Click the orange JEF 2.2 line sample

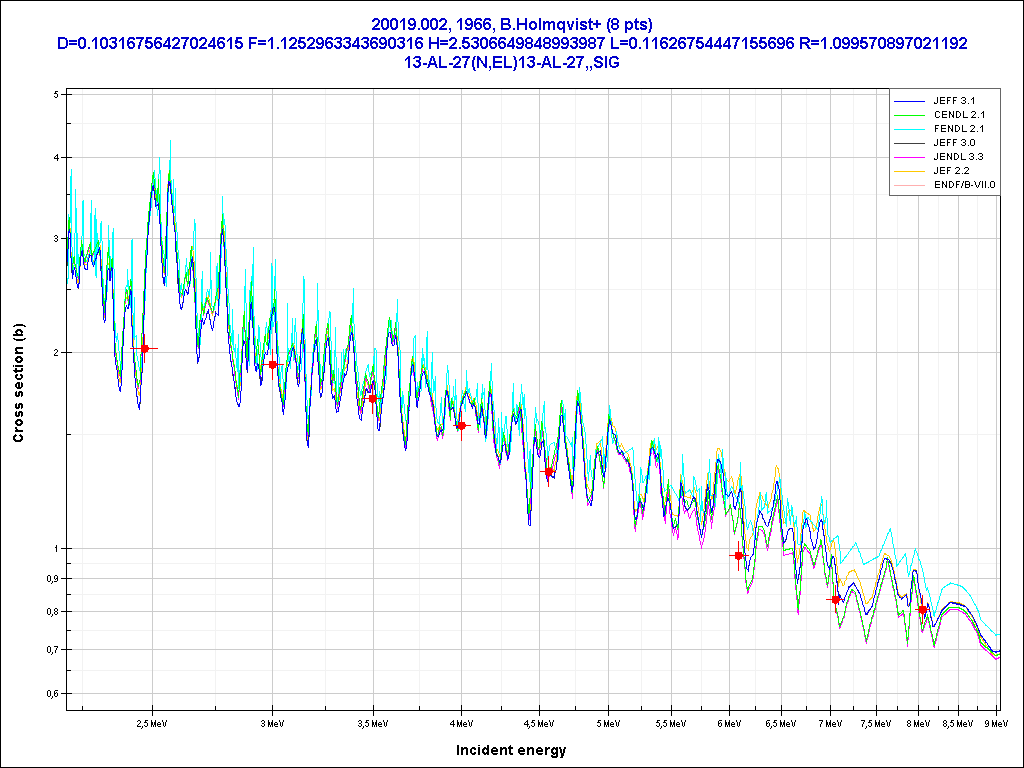pyautogui.click(x=908, y=171)
